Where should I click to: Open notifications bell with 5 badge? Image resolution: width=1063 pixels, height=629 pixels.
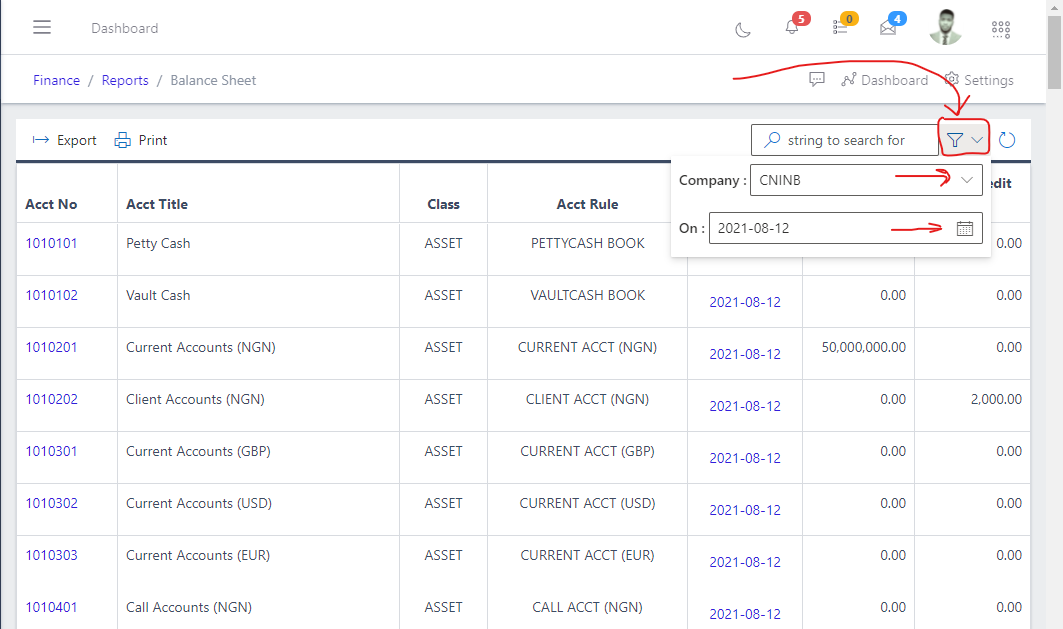tap(792, 27)
